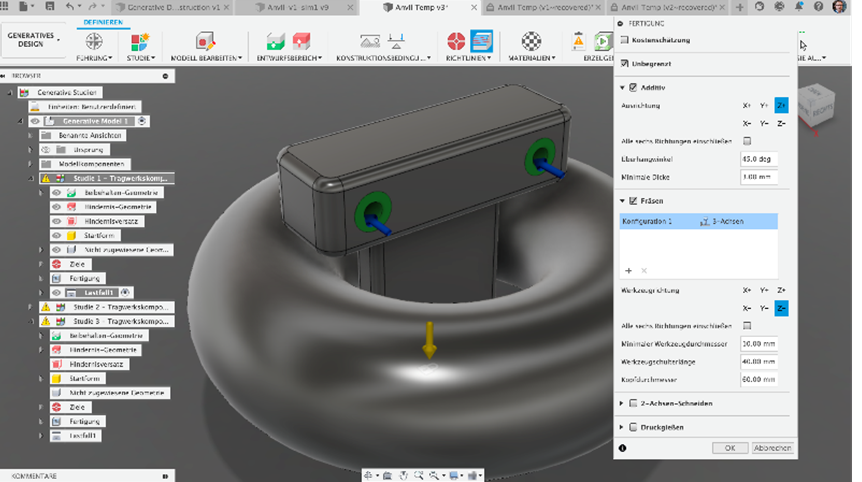
Task: Hide Hindernis-Geometrie with its eye icon
Action: [x=56, y=207]
